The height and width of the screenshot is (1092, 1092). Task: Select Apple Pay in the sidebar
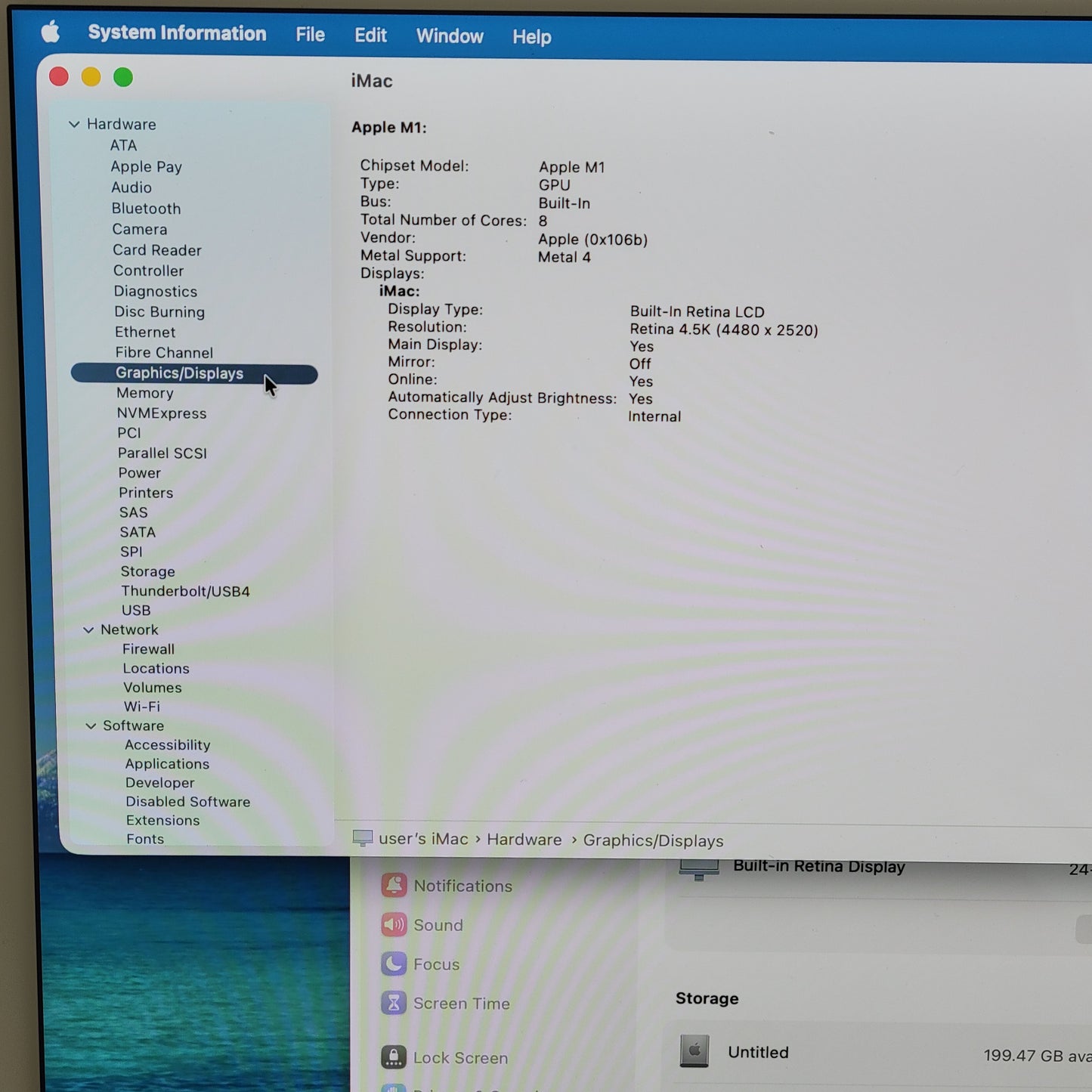[x=146, y=166]
